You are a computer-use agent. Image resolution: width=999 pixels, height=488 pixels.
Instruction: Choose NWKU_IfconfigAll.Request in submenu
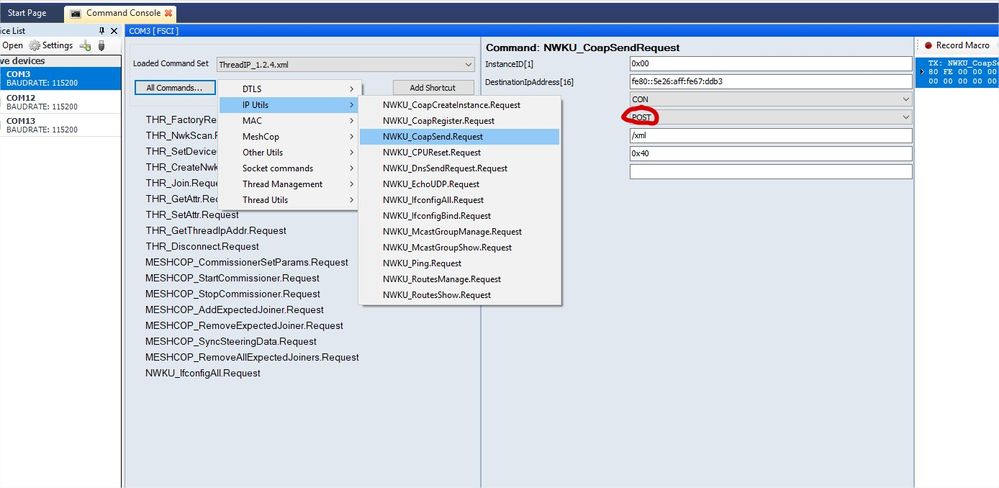coord(460,200)
